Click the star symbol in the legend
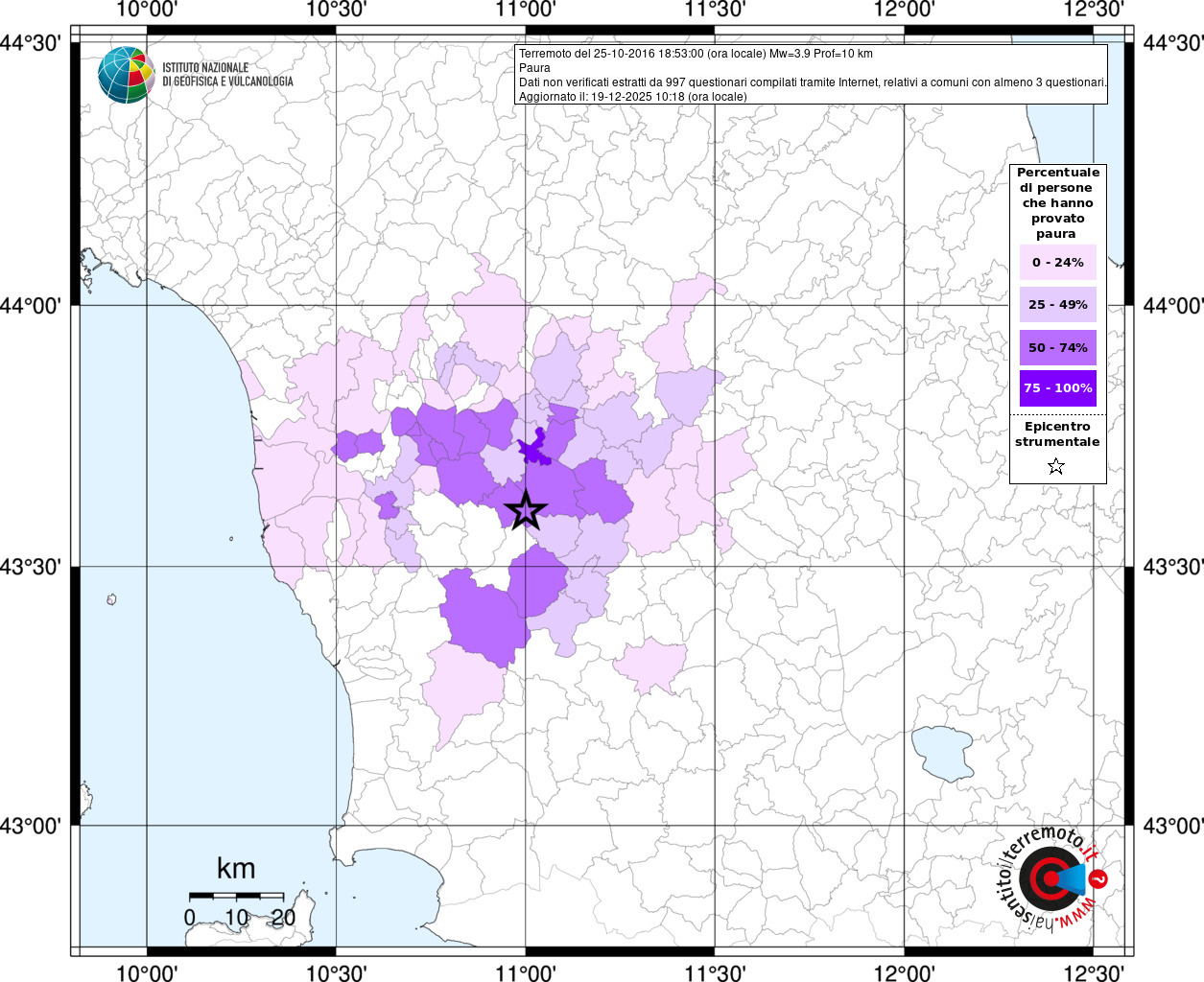This screenshot has width=1204, height=982. pyautogui.click(x=1056, y=467)
